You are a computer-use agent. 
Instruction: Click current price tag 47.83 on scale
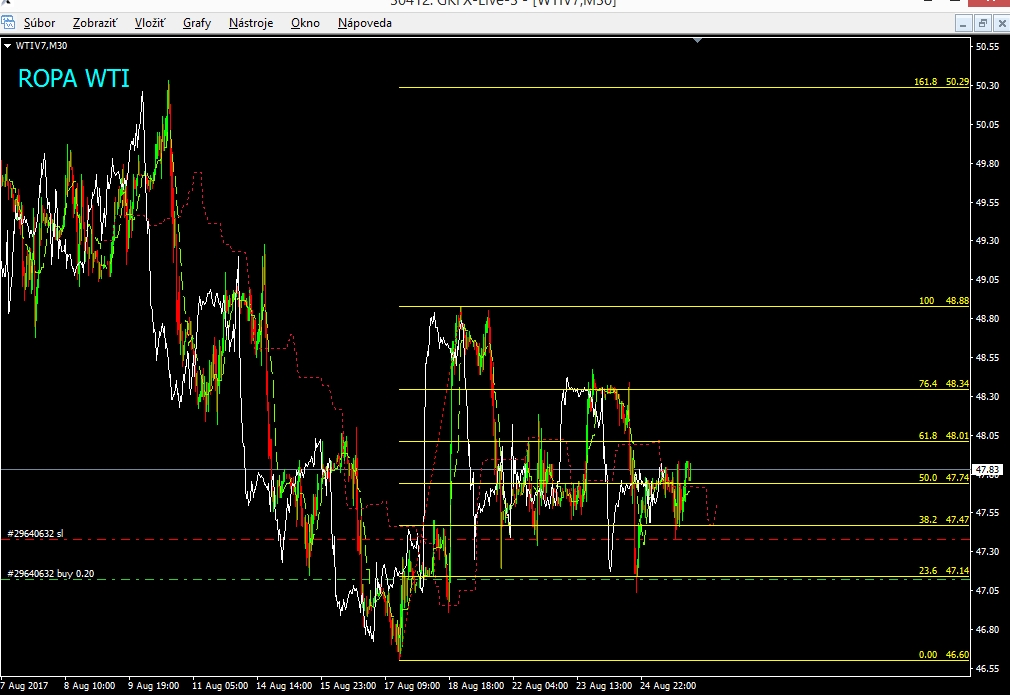(987, 470)
